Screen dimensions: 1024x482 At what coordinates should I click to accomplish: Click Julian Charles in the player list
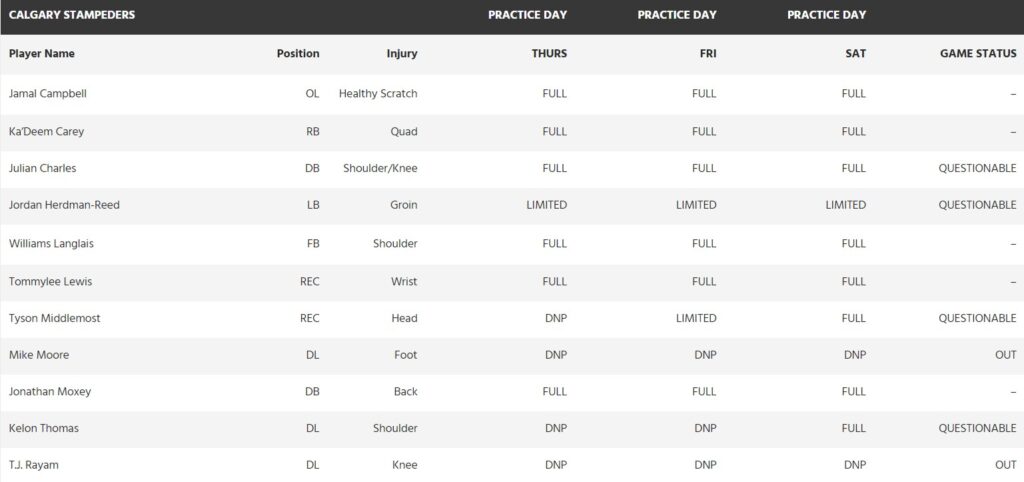(x=43, y=168)
